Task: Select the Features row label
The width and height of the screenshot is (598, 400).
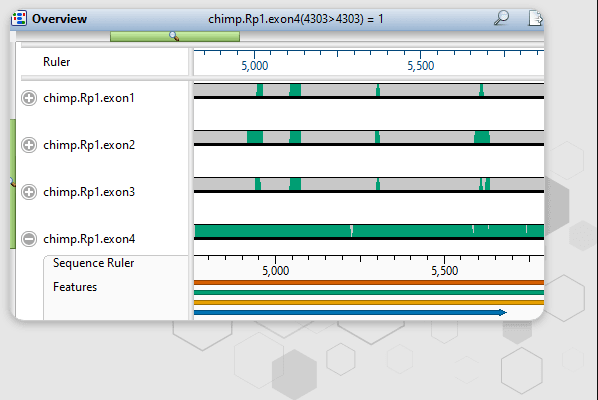Action: click(75, 287)
